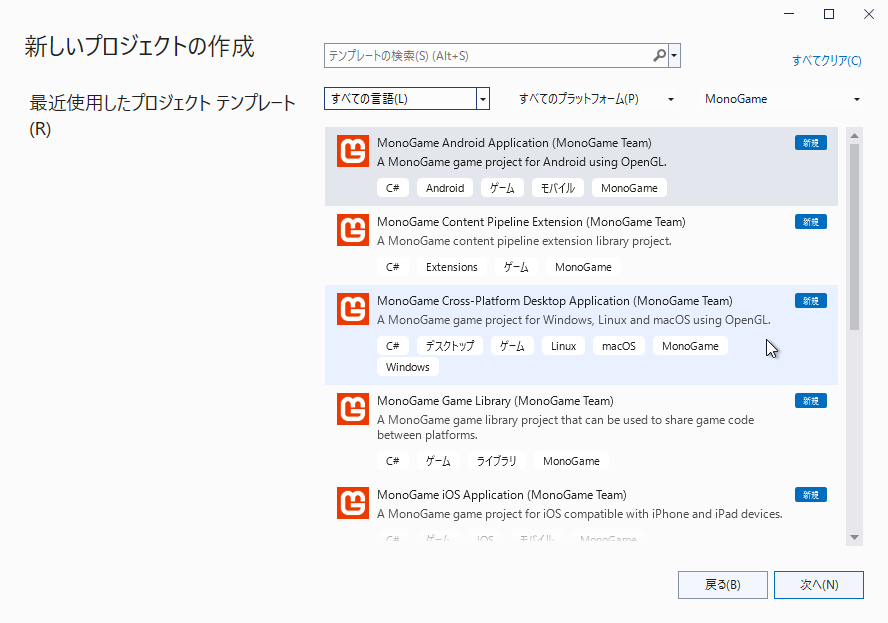Click the MonoGame iOS Application template icon
This screenshot has width=888, height=623.
tap(353, 503)
